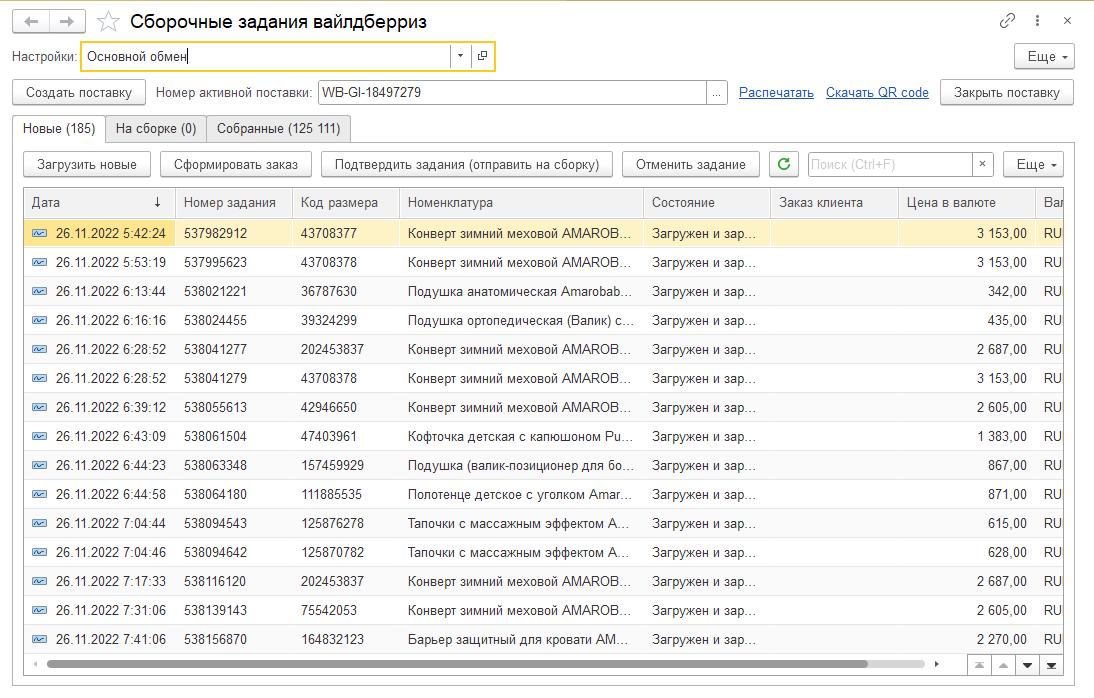Jump to the first row of the list
The height and width of the screenshot is (698, 1094).
(x=980, y=665)
